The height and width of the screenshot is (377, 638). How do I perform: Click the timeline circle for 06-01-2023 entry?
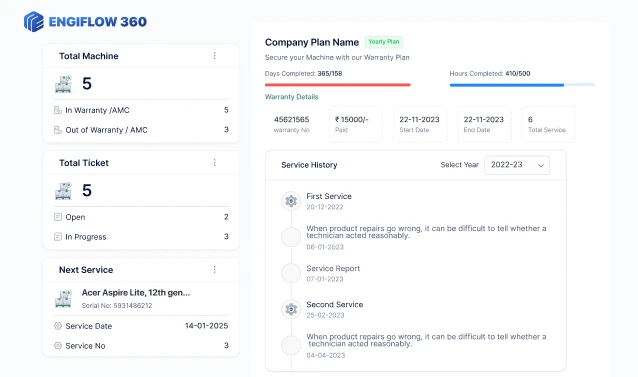coord(291,237)
